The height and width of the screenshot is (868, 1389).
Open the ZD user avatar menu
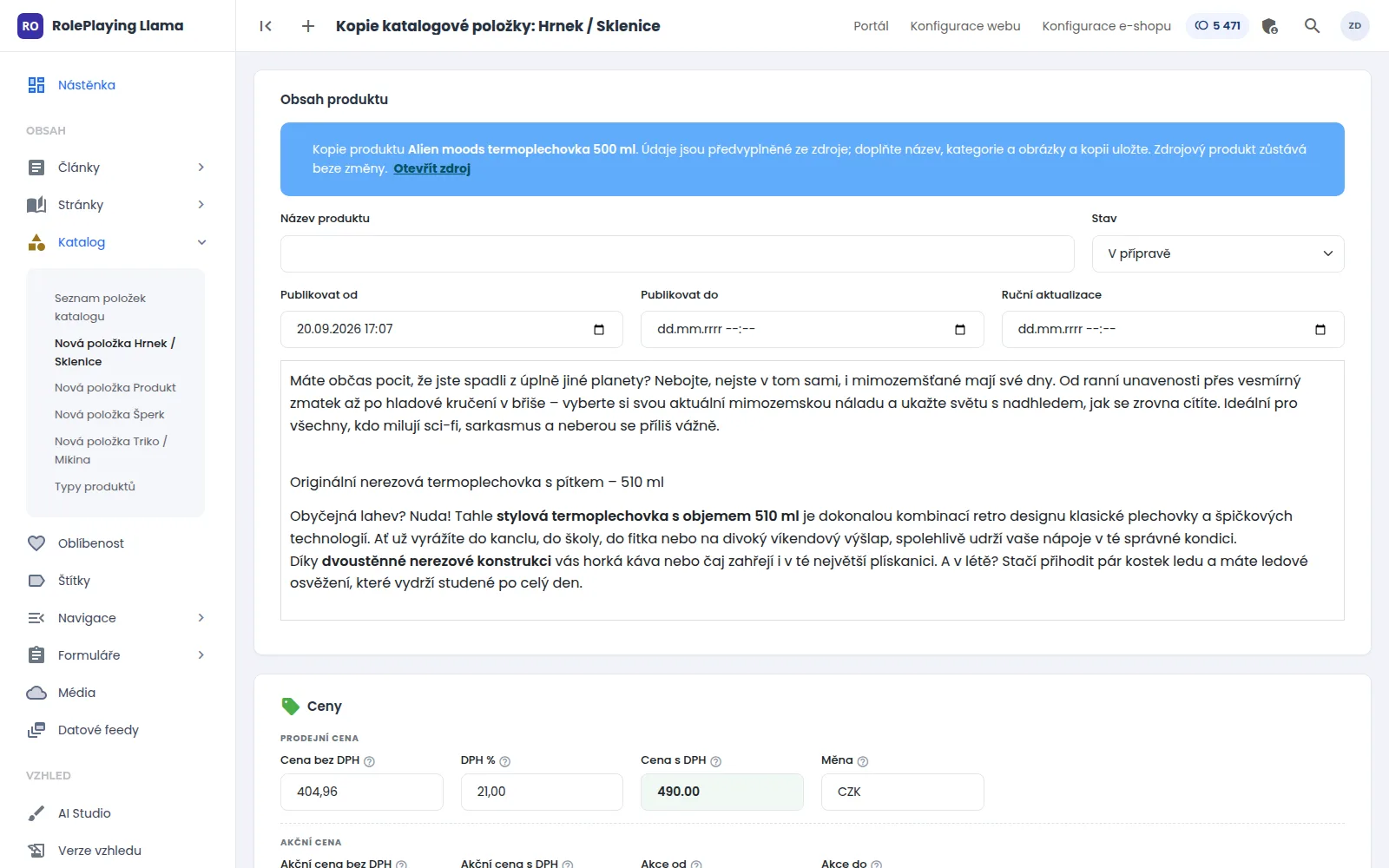tap(1355, 26)
